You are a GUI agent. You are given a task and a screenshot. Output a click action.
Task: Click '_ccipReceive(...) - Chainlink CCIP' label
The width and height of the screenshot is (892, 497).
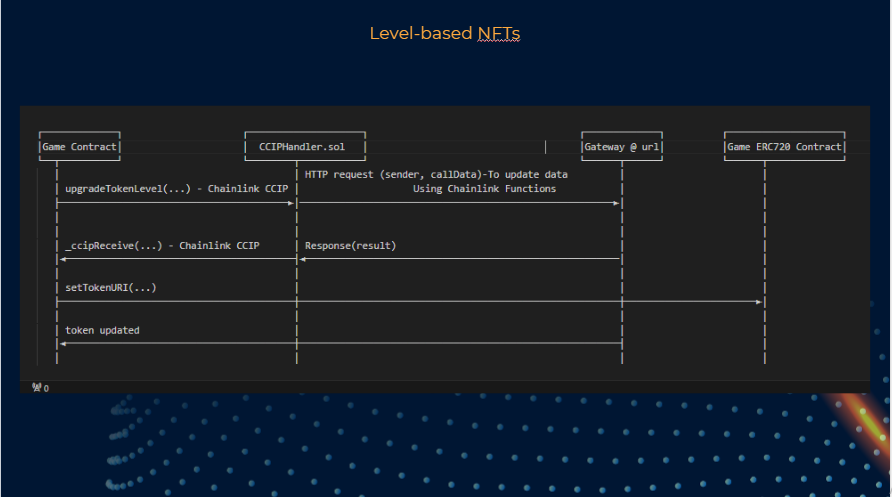[x=162, y=246]
